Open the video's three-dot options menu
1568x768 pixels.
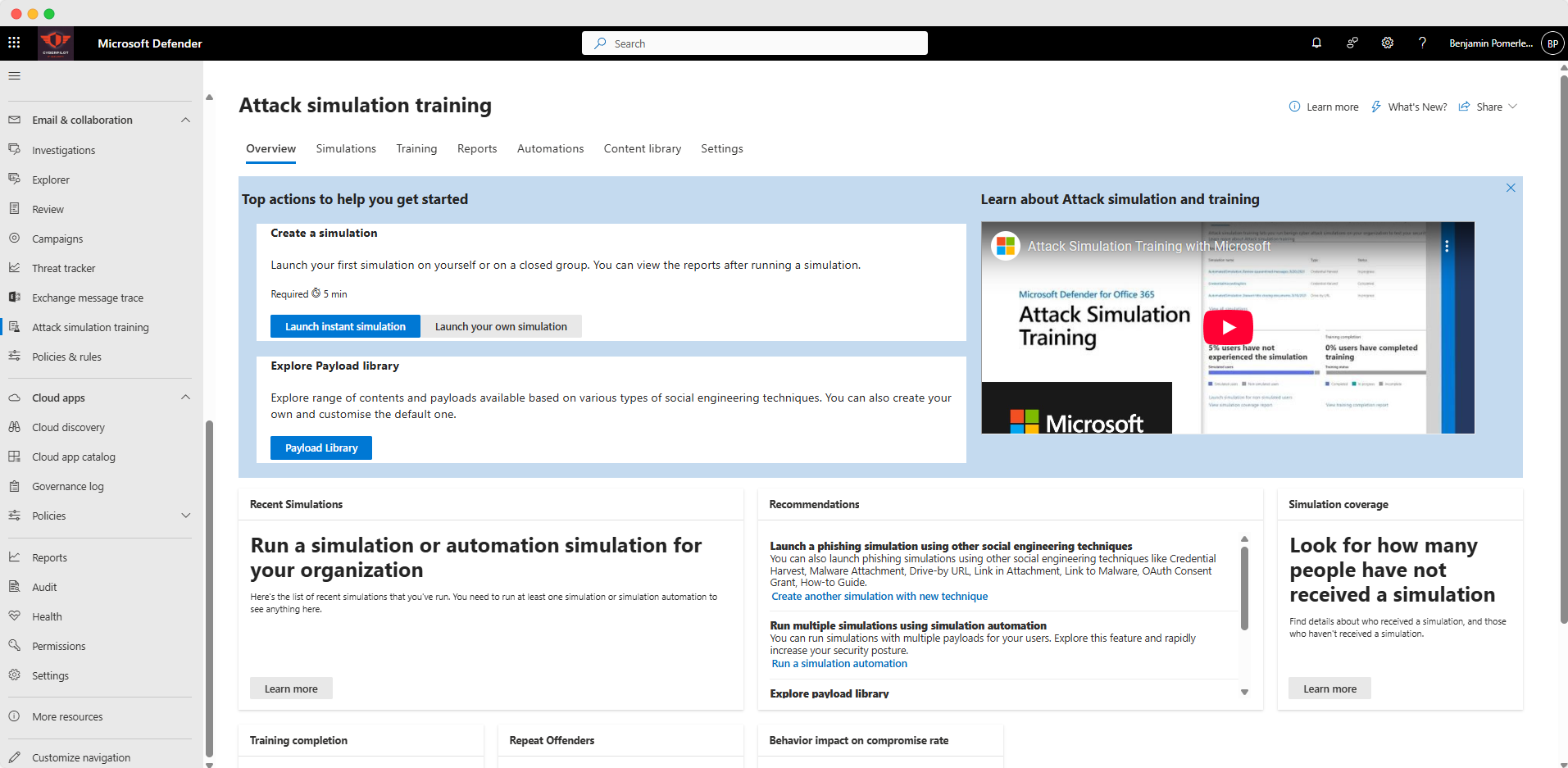point(1447,246)
